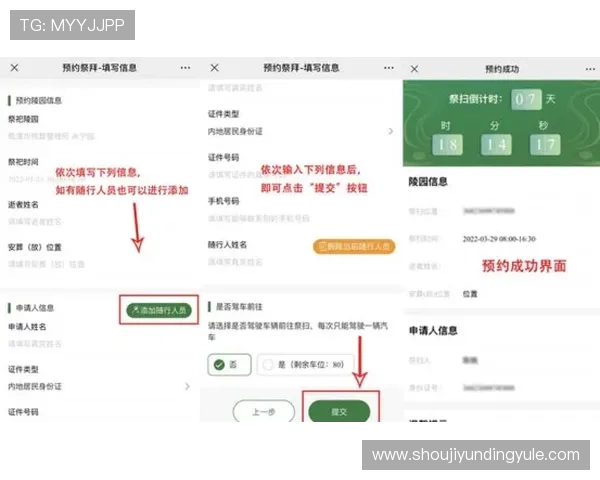This screenshot has width=600, height=480.
Task: Click 内地居民身份证 text on first screen
Action: (x=35, y=386)
